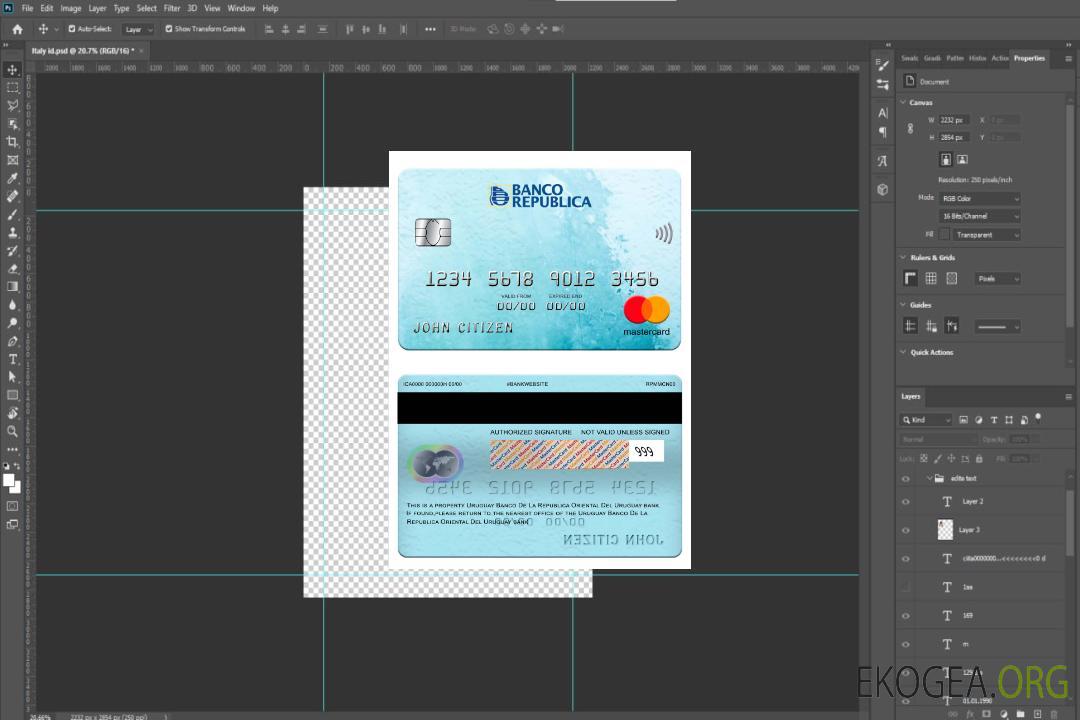Open the Character panel icon

point(882,112)
